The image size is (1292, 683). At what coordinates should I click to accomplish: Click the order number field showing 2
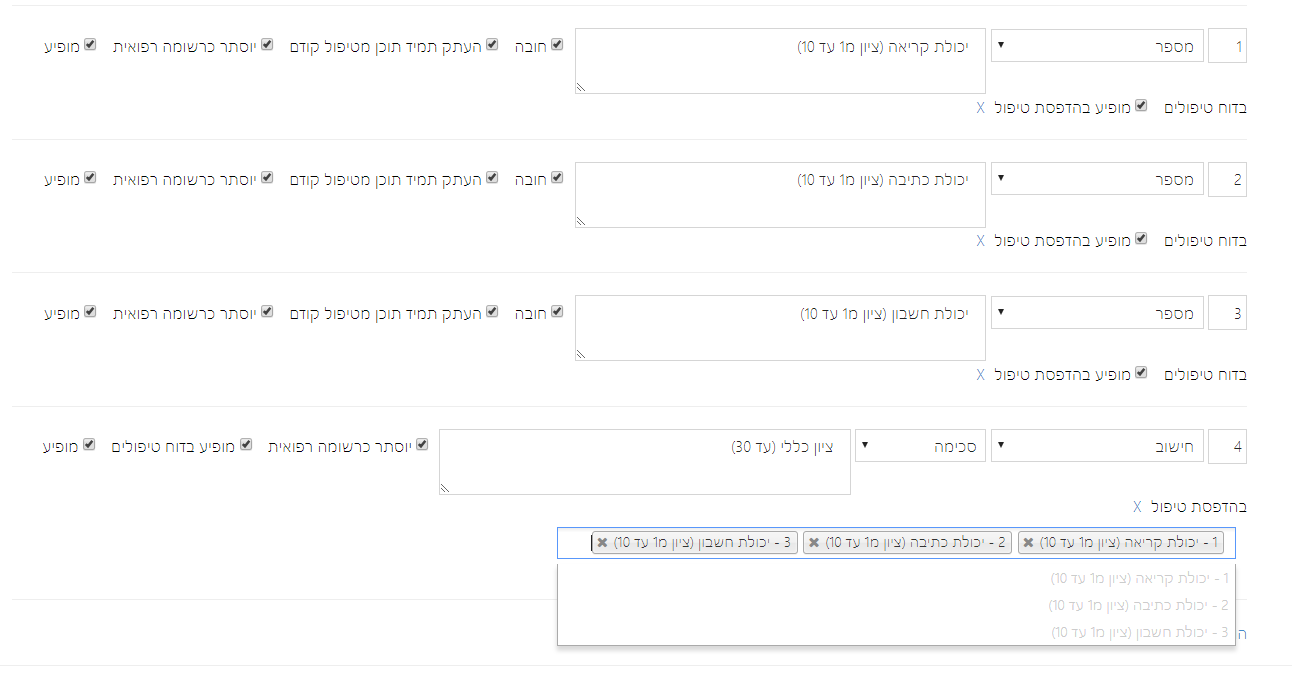click(1228, 179)
